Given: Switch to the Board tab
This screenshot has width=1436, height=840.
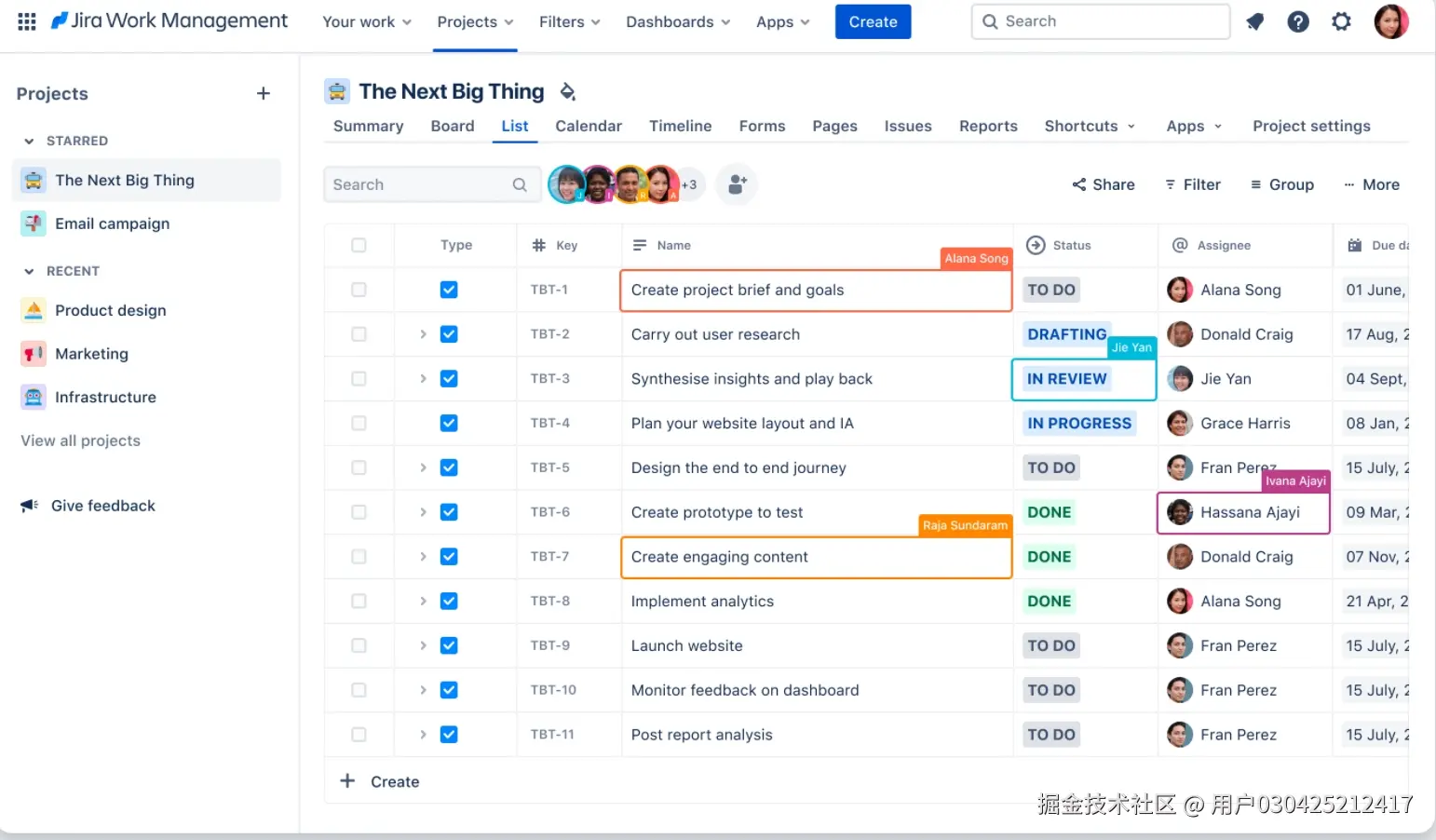Looking at the screenshot, I should (x=453, y=126).
